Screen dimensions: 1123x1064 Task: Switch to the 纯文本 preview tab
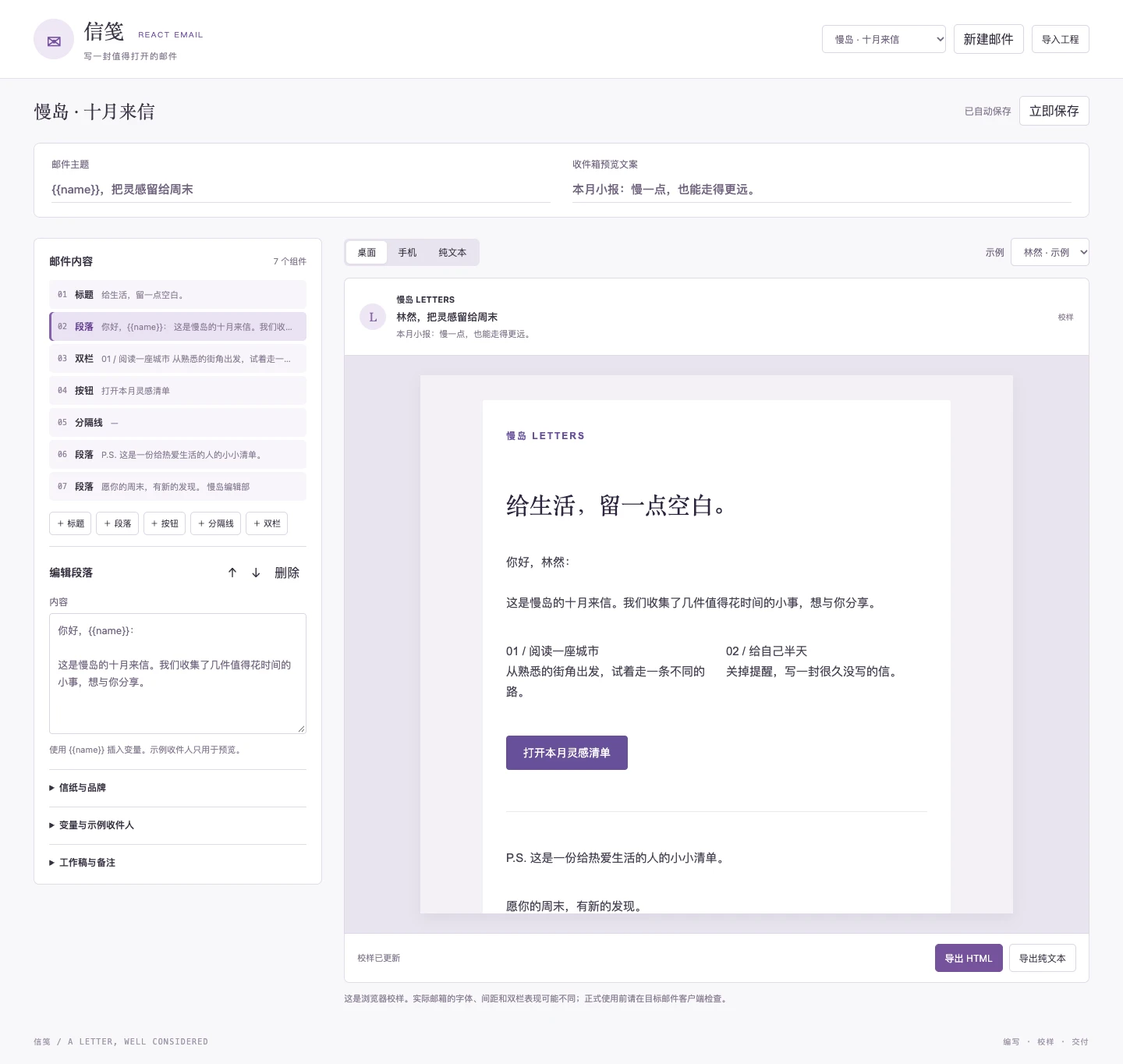click(x=452, y=253)
